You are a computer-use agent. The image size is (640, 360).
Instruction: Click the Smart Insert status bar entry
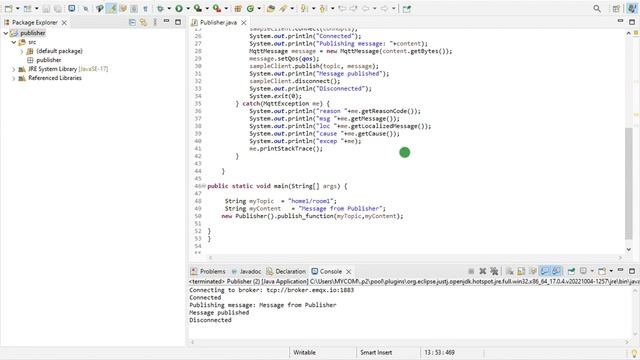pyautogui.click(x=376, y=352)
